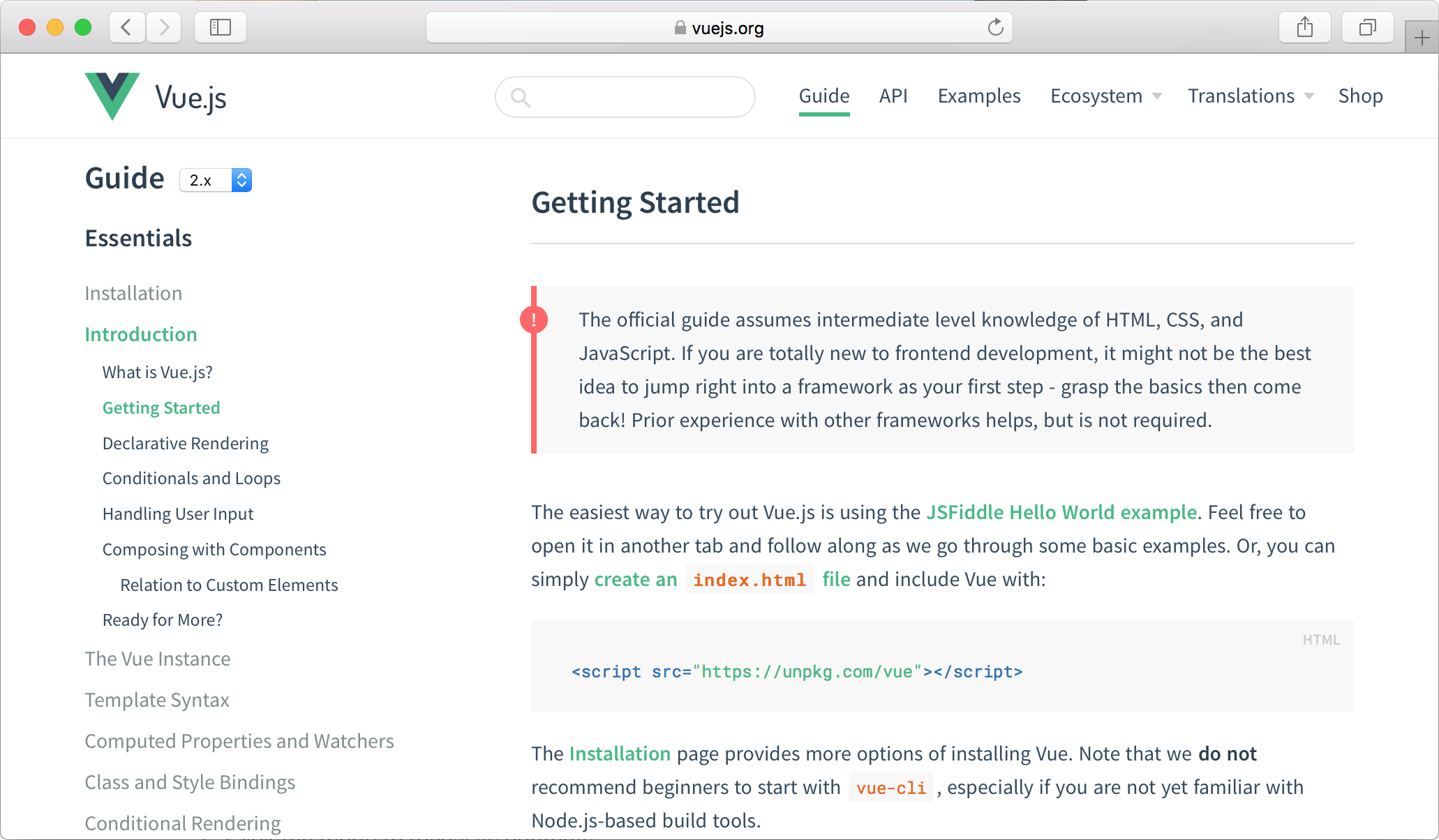Expand the Ecosystem dropdown menu
This screenshot has height=840, width=1439.
pyautogui.click(x=1106, y=96)
